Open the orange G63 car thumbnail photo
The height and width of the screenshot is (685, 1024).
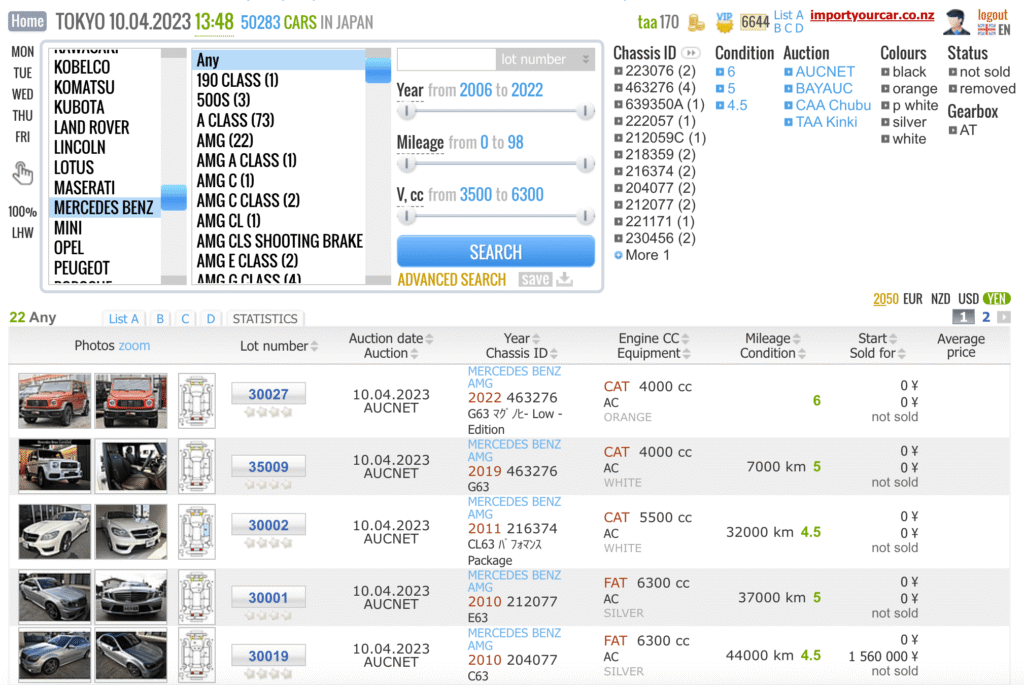tap(54, 401)
